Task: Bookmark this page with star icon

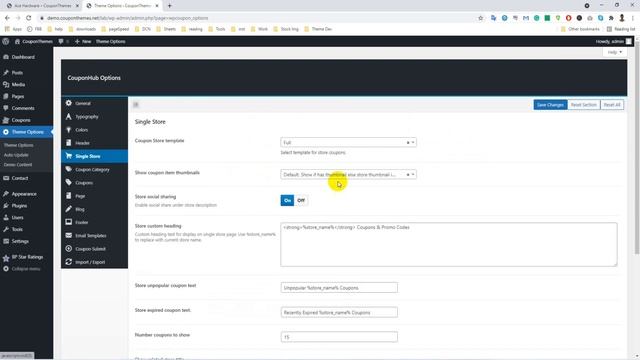Action: pos(480,18)
